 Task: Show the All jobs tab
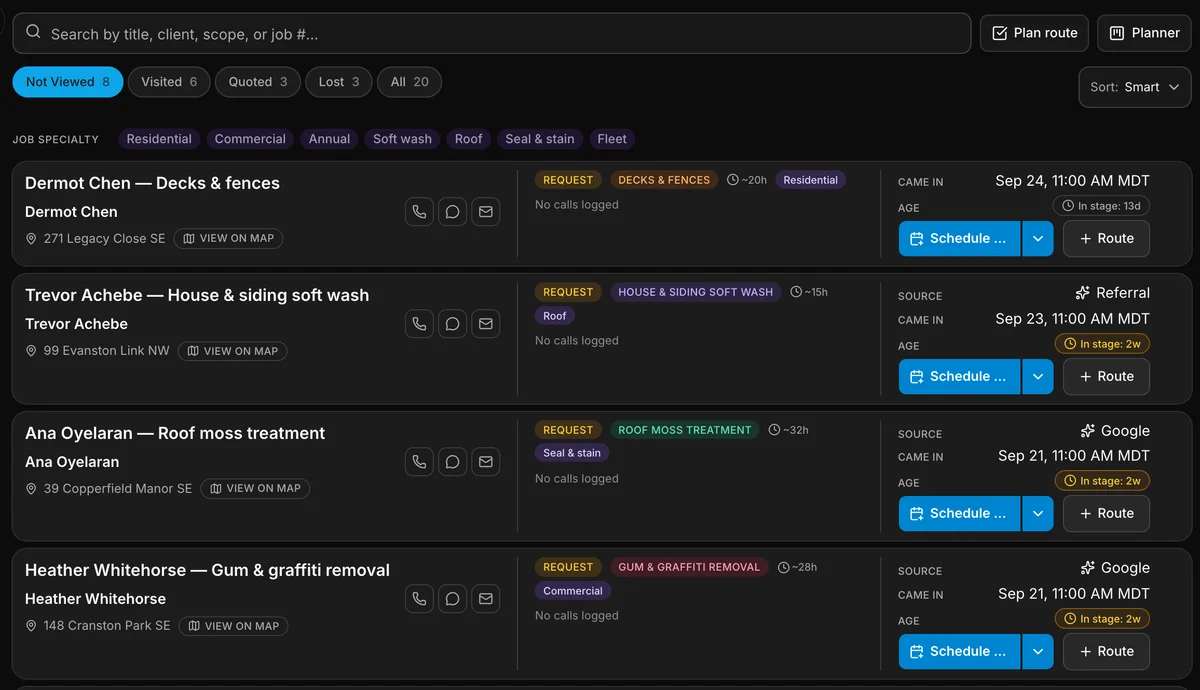coord(409,82)
